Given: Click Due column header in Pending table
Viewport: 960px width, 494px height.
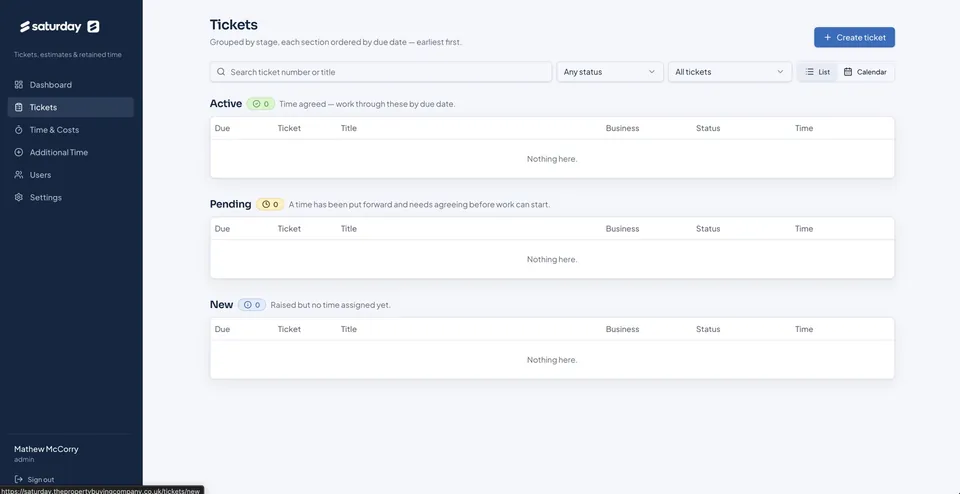Looking at the screenshot, I should coord(222,228).
